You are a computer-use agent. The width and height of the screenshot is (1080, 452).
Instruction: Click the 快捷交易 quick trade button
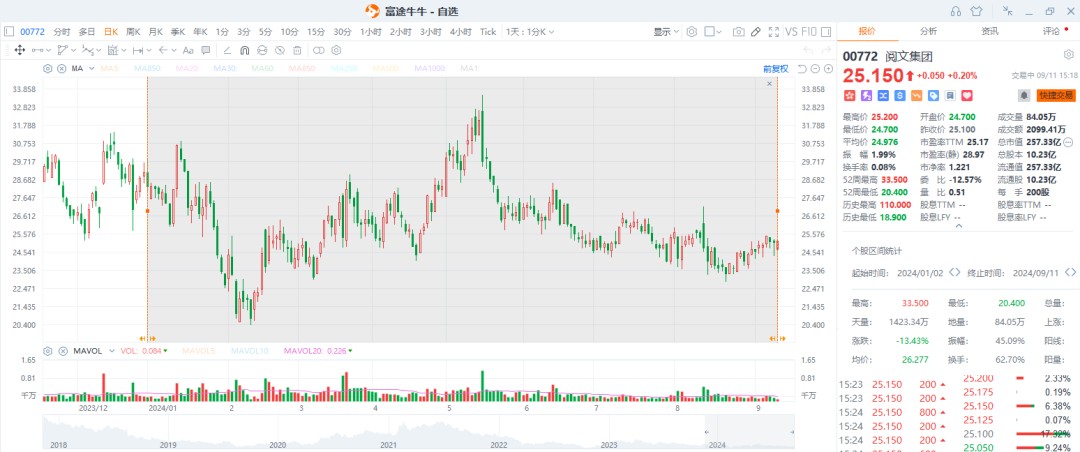1056,95
